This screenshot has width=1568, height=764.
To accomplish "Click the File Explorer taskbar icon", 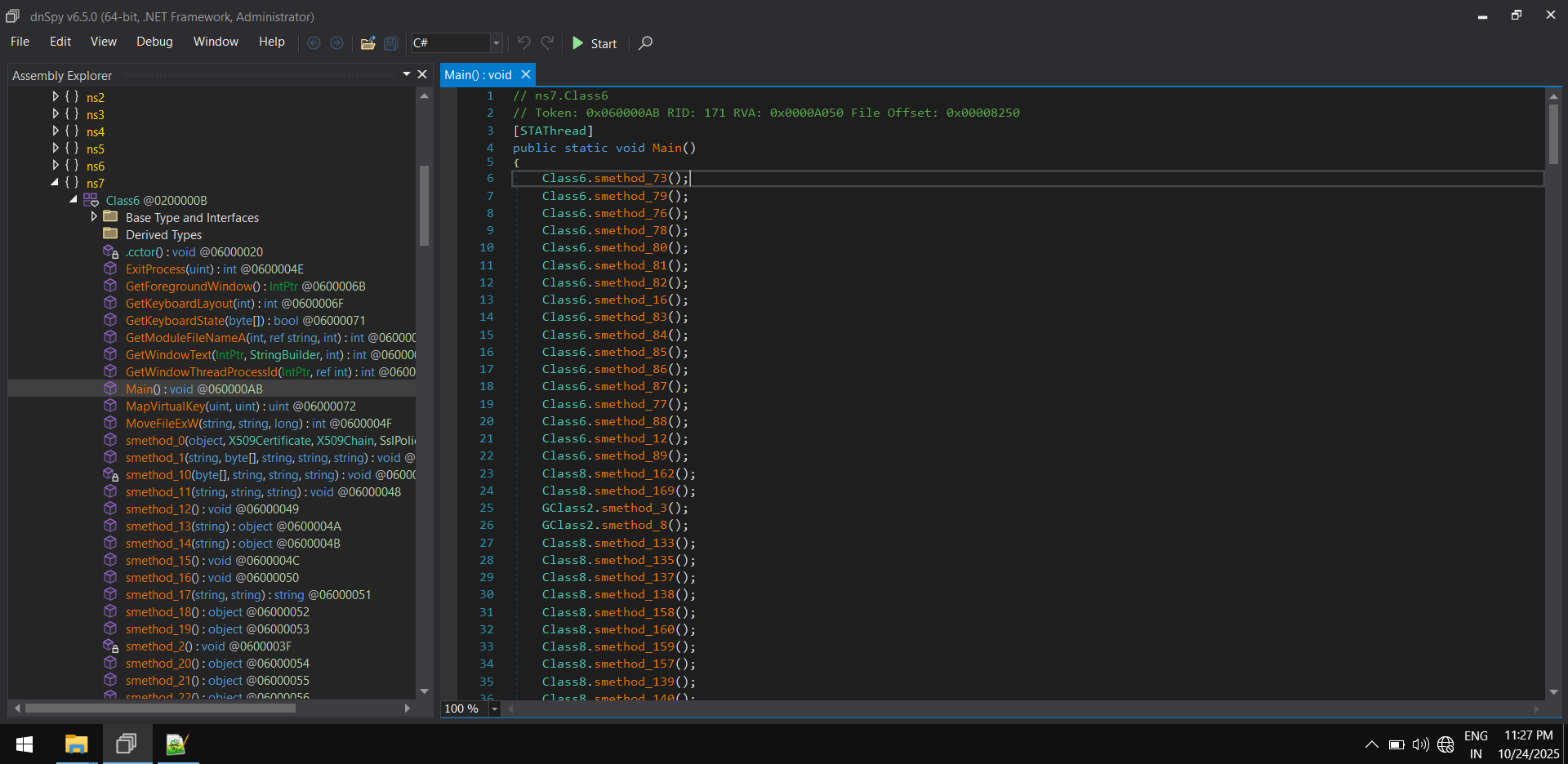I will 76,744.
